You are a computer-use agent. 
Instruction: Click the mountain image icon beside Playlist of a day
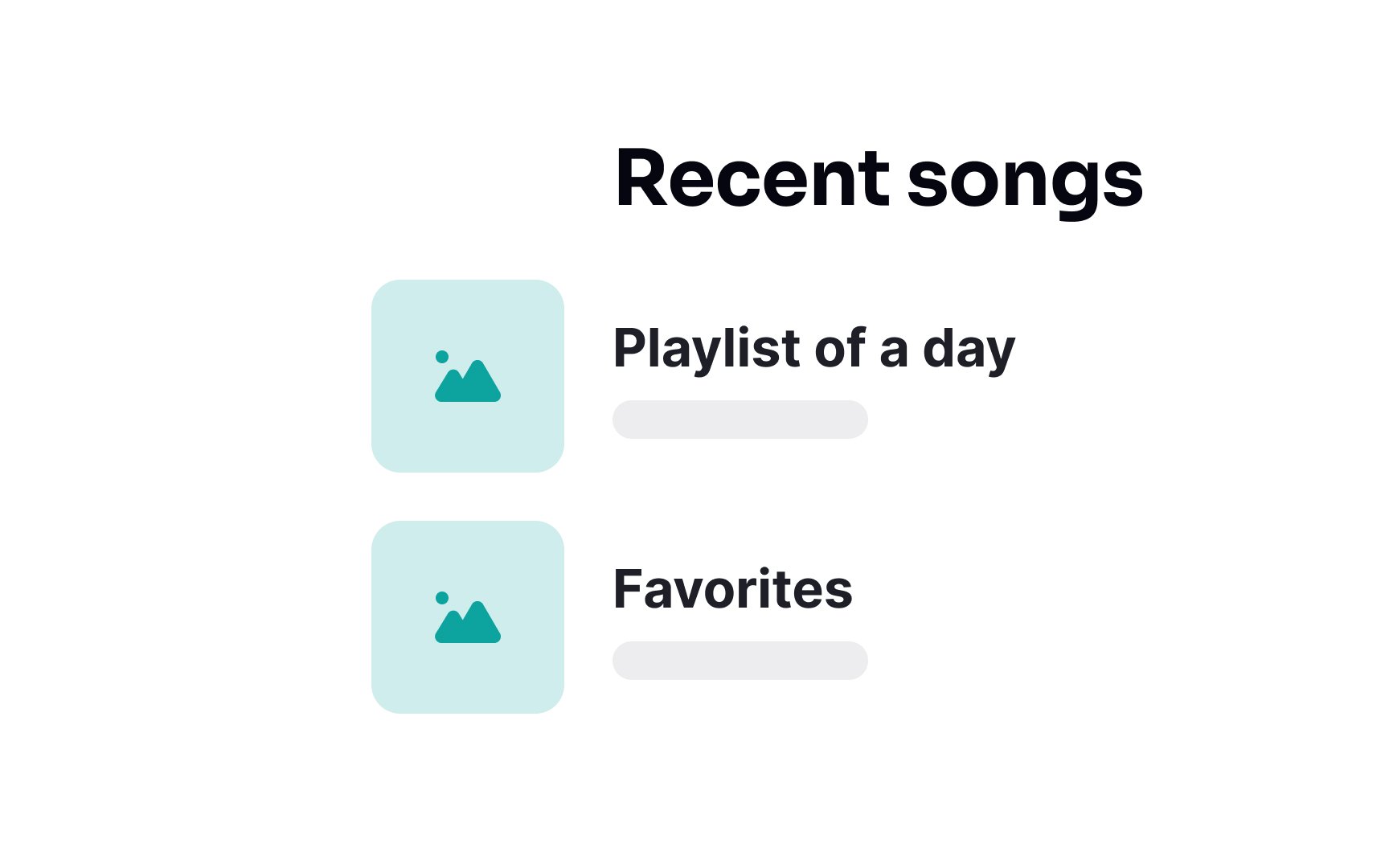(468, 376)
